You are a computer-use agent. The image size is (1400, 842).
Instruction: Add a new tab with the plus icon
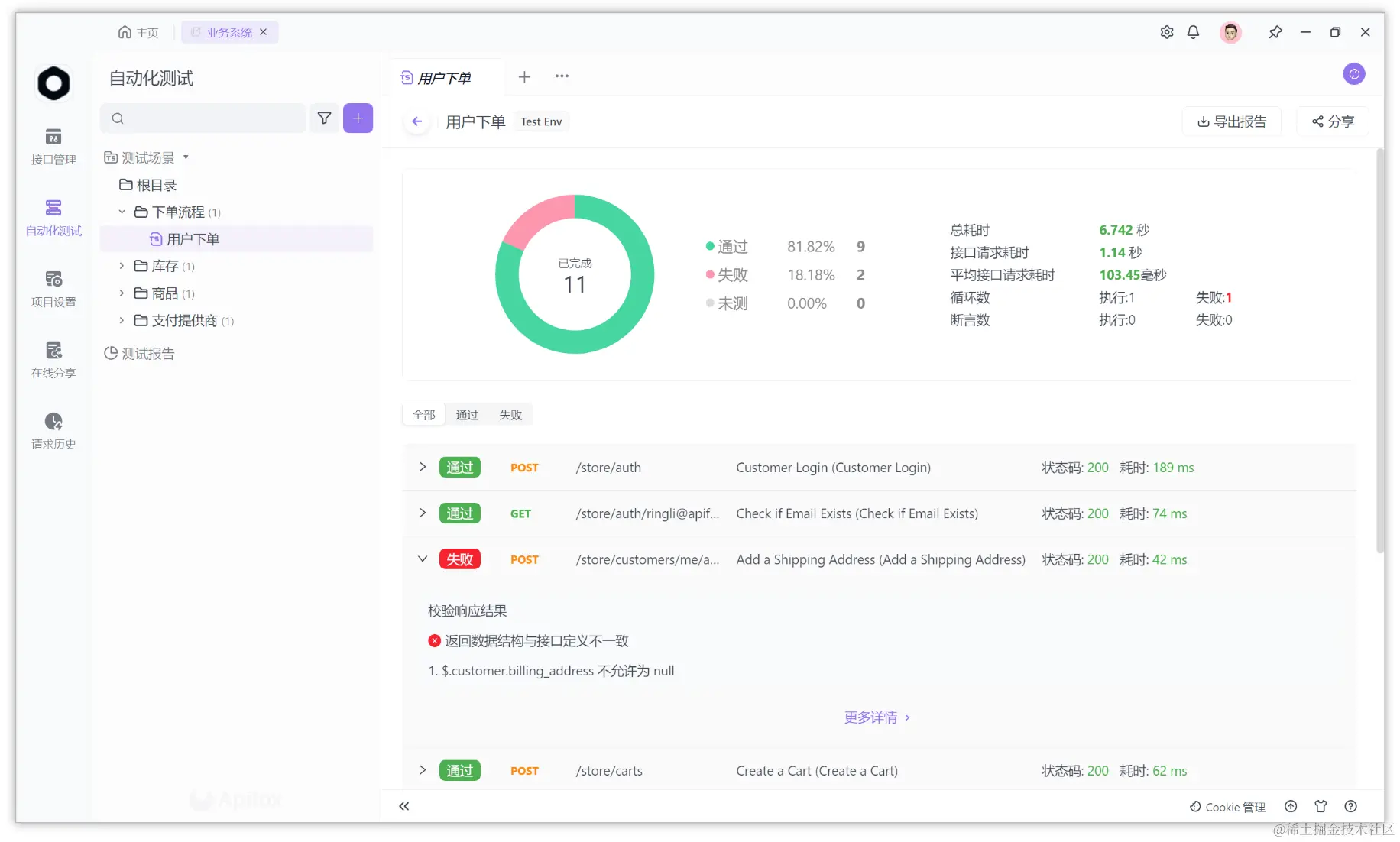(x=524, y=76)
